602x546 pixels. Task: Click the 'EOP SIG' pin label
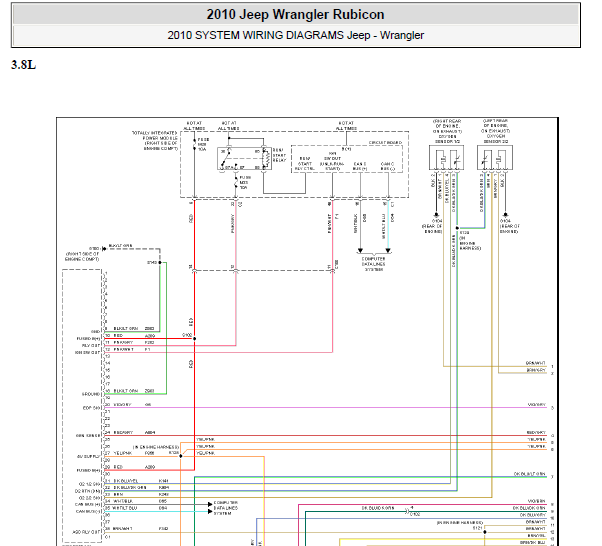tap(91, 408)
